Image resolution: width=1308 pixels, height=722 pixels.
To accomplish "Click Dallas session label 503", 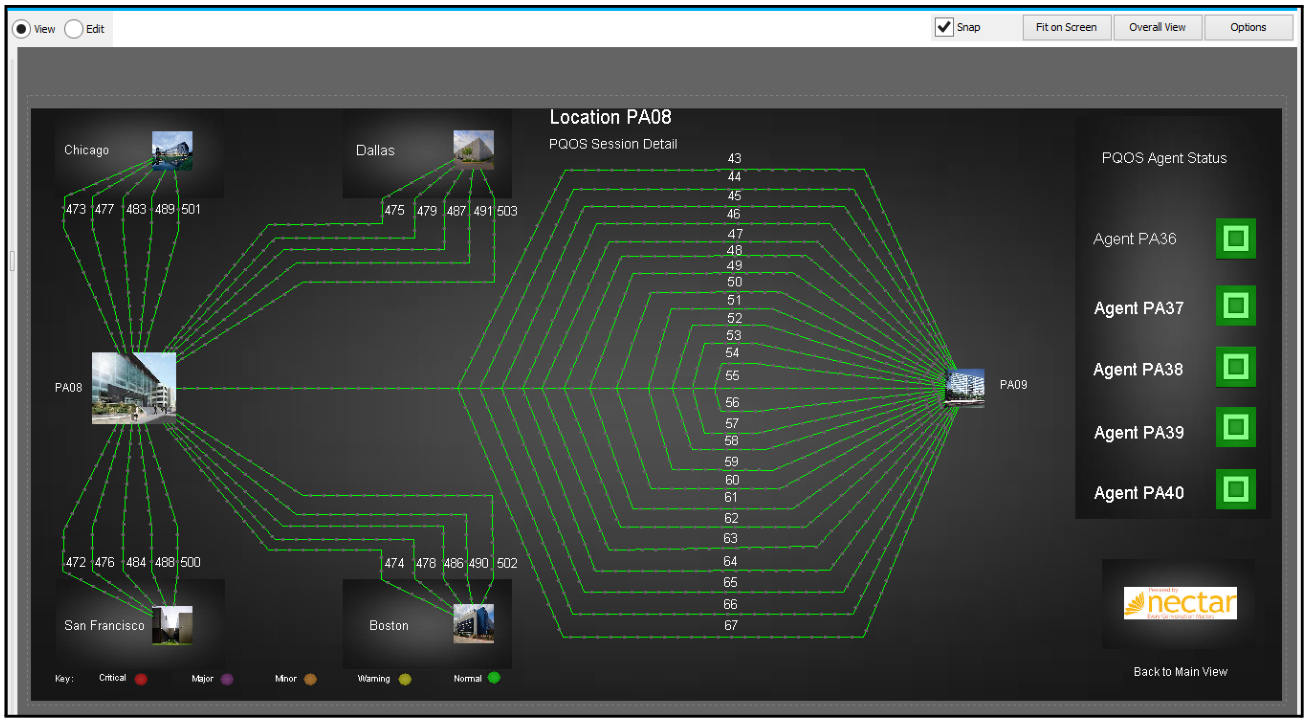I will click(x=507, y=211).
